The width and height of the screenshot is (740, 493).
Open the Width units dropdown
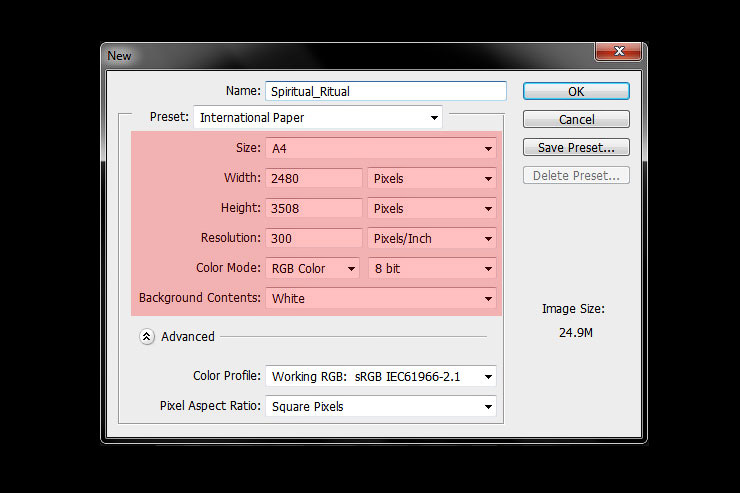point(432,179)
